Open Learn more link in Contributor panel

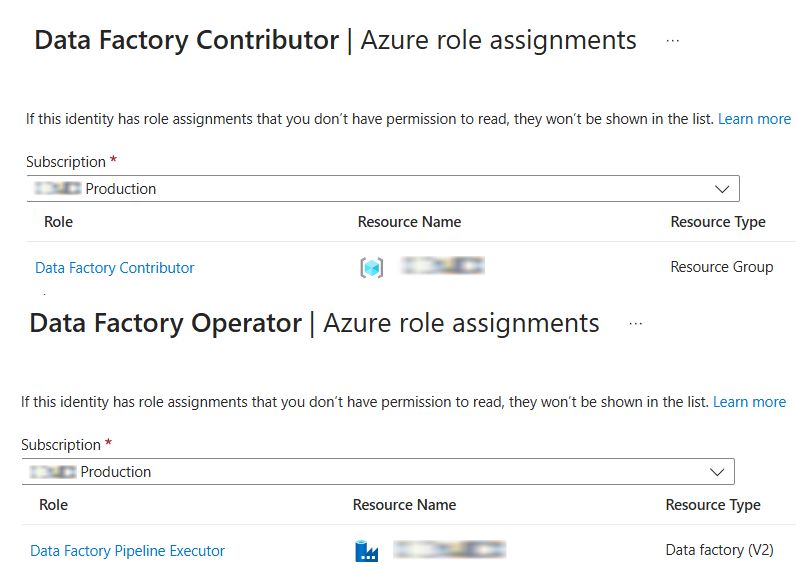[x=754, y=119]
